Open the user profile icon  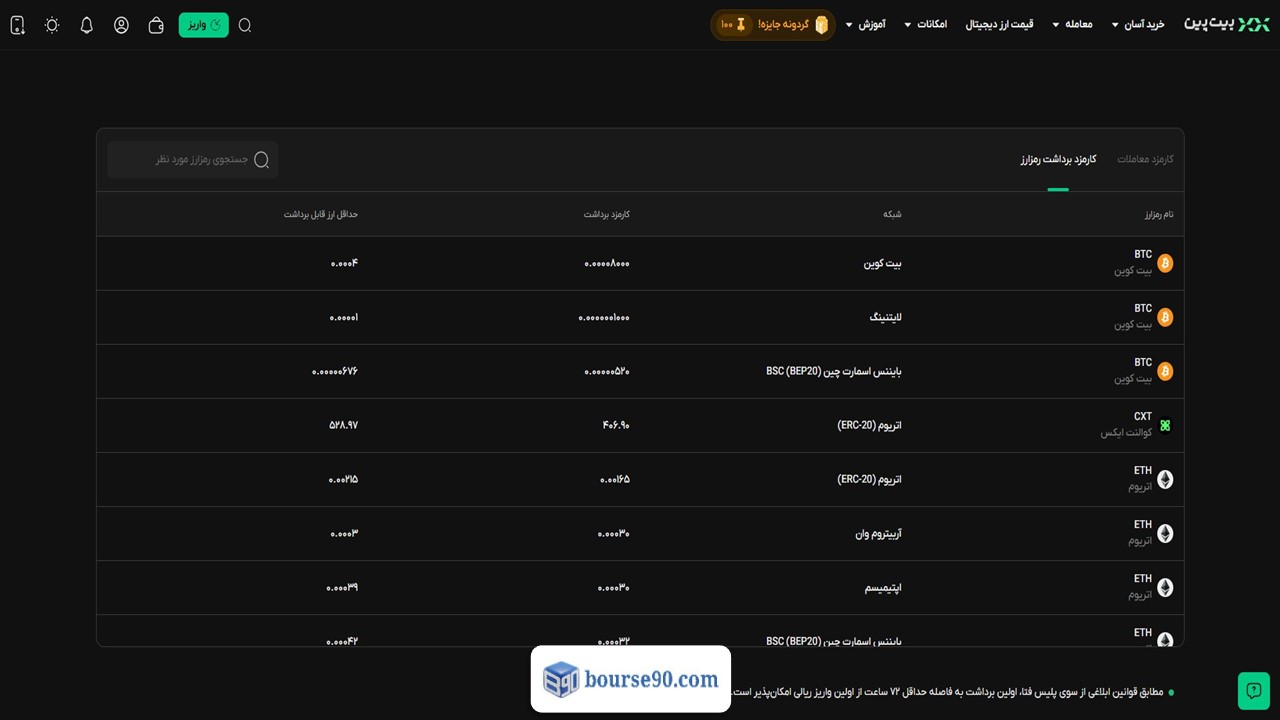(x=121, y=25)
